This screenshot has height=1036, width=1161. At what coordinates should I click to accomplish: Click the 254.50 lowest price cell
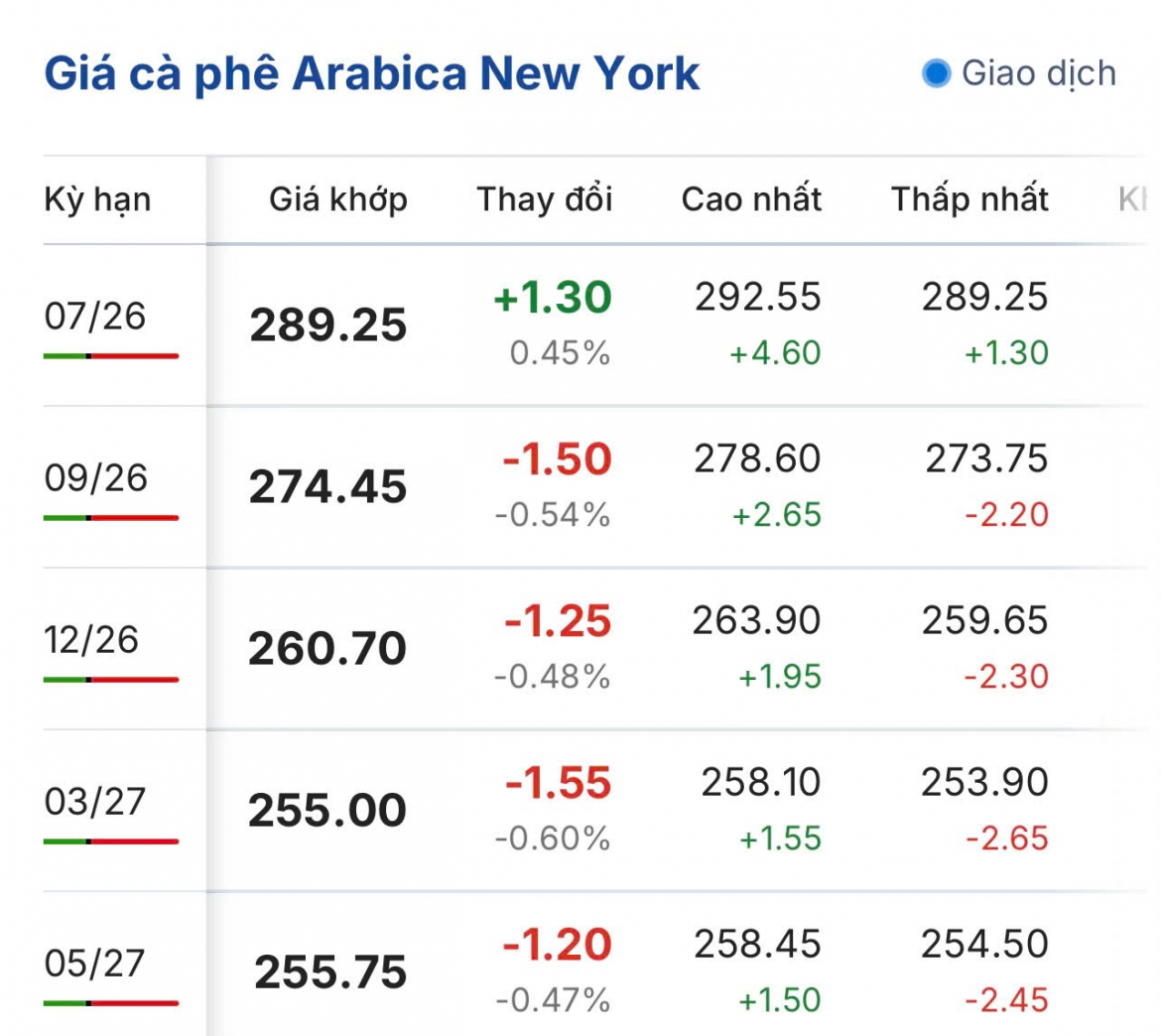tap(984, 944)
